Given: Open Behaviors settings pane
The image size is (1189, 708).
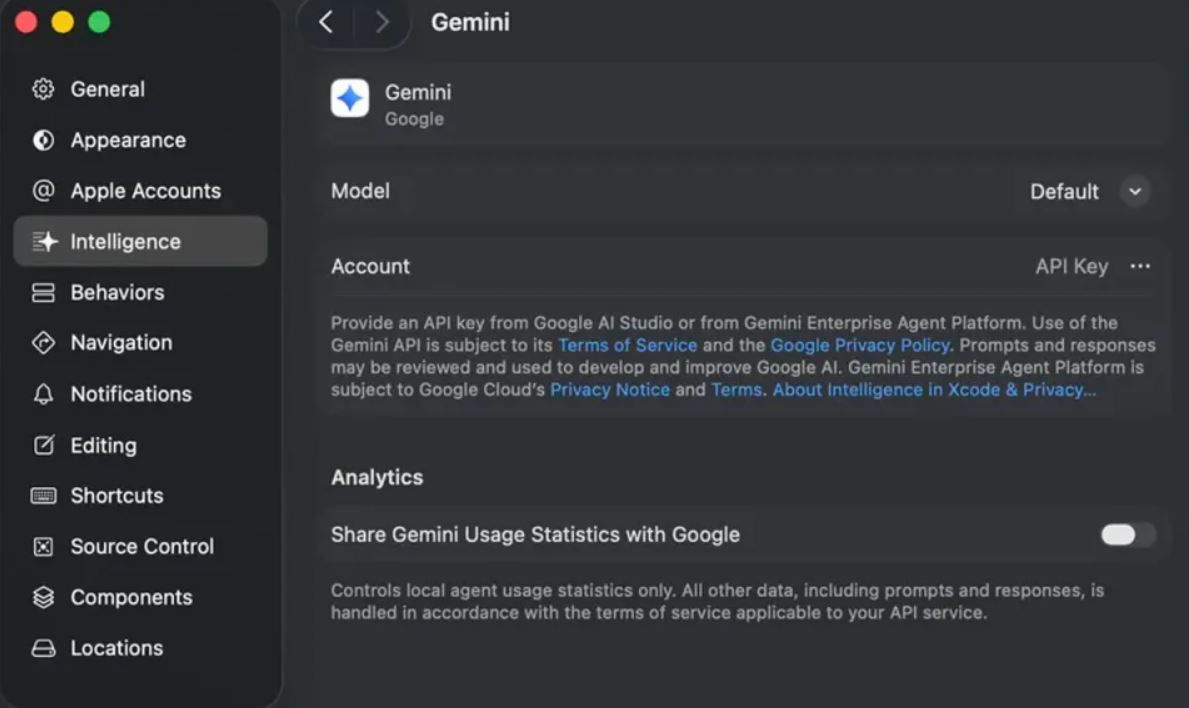Looking at the screenshot, I should (140, 293).
